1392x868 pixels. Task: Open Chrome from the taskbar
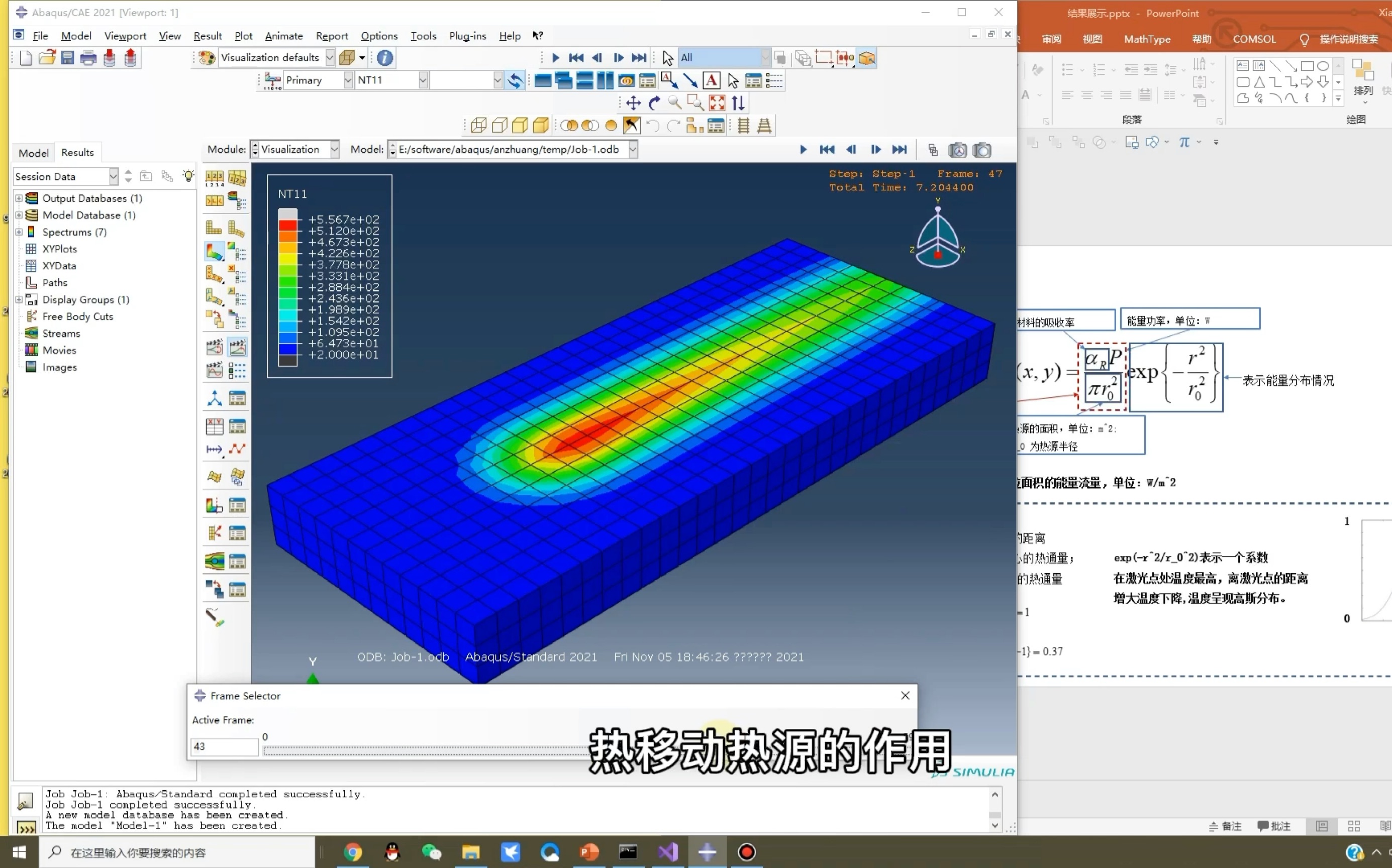point(353,852)
